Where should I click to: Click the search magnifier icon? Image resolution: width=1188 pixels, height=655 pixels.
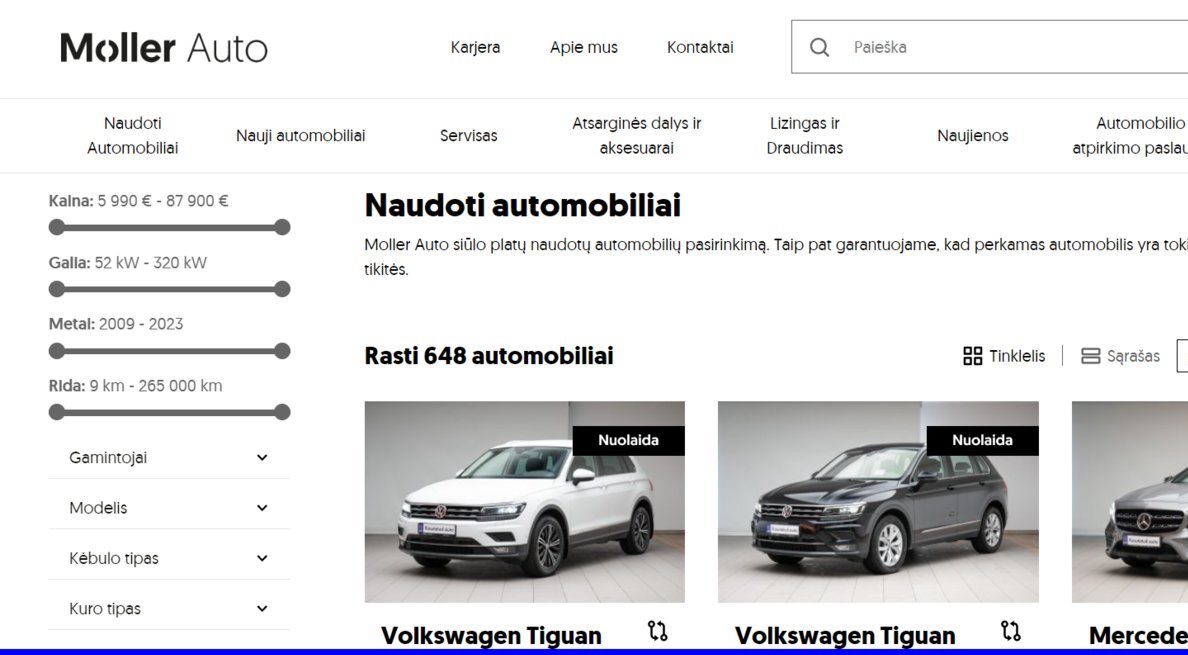tap(819, 47)
